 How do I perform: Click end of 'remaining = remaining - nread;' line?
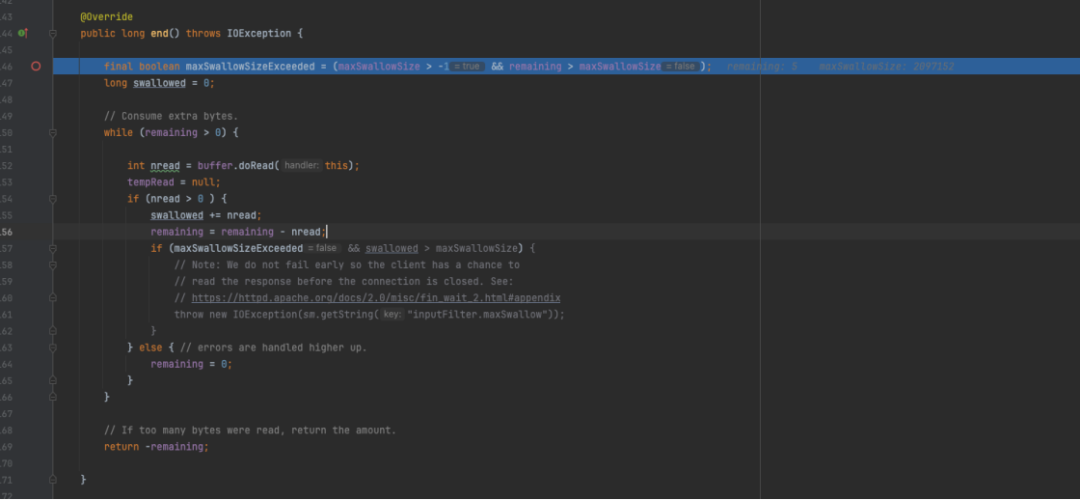coord(326,231)
